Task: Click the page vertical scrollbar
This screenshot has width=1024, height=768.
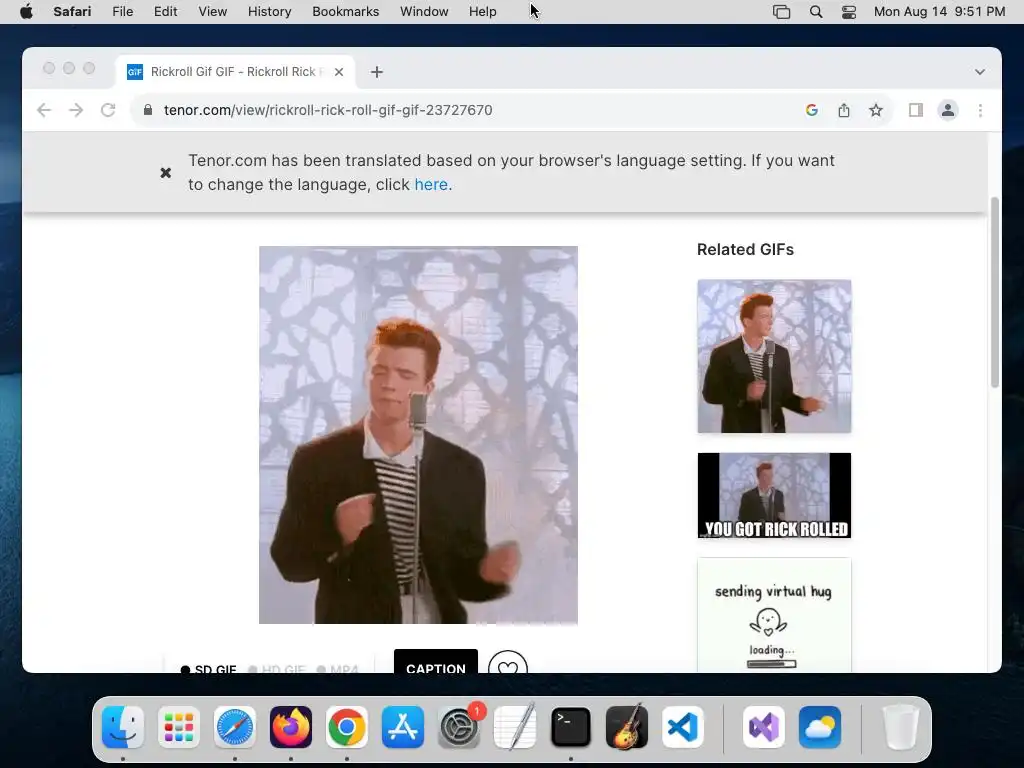Action: (x=995, y=292)
